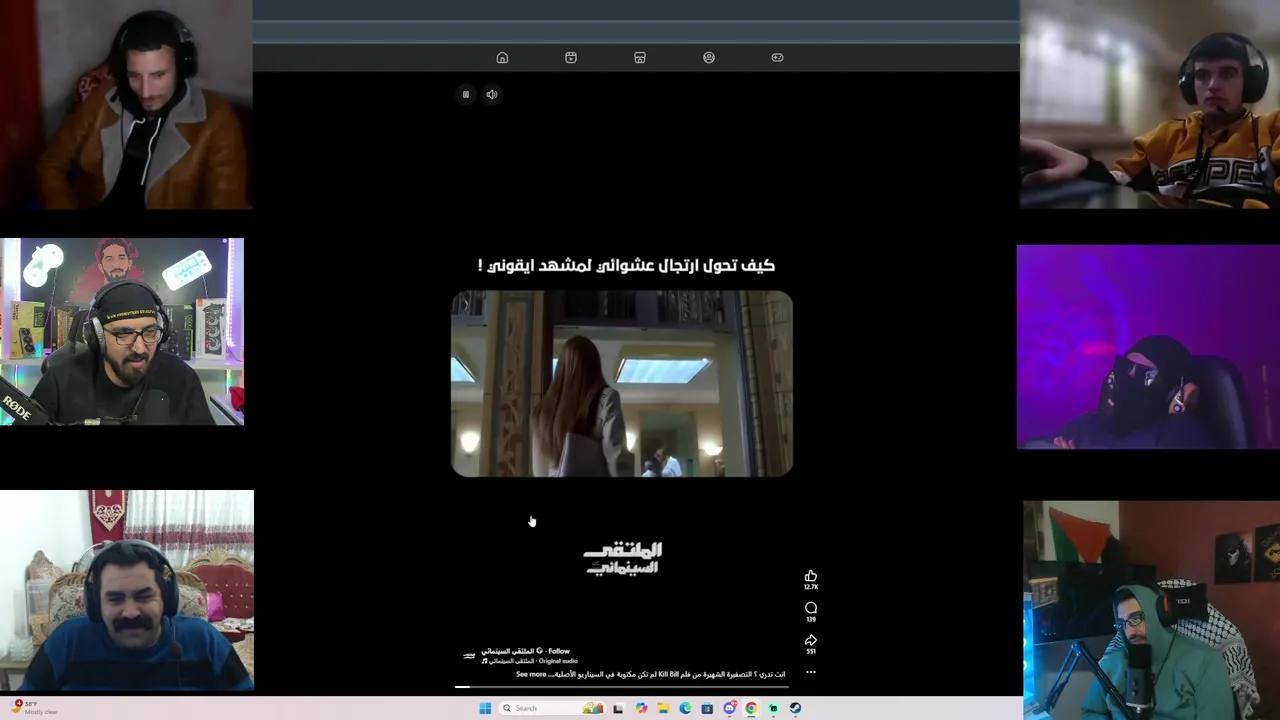
Task: Open Microsoft Edge from the taskbar
Action: [685, 708]
